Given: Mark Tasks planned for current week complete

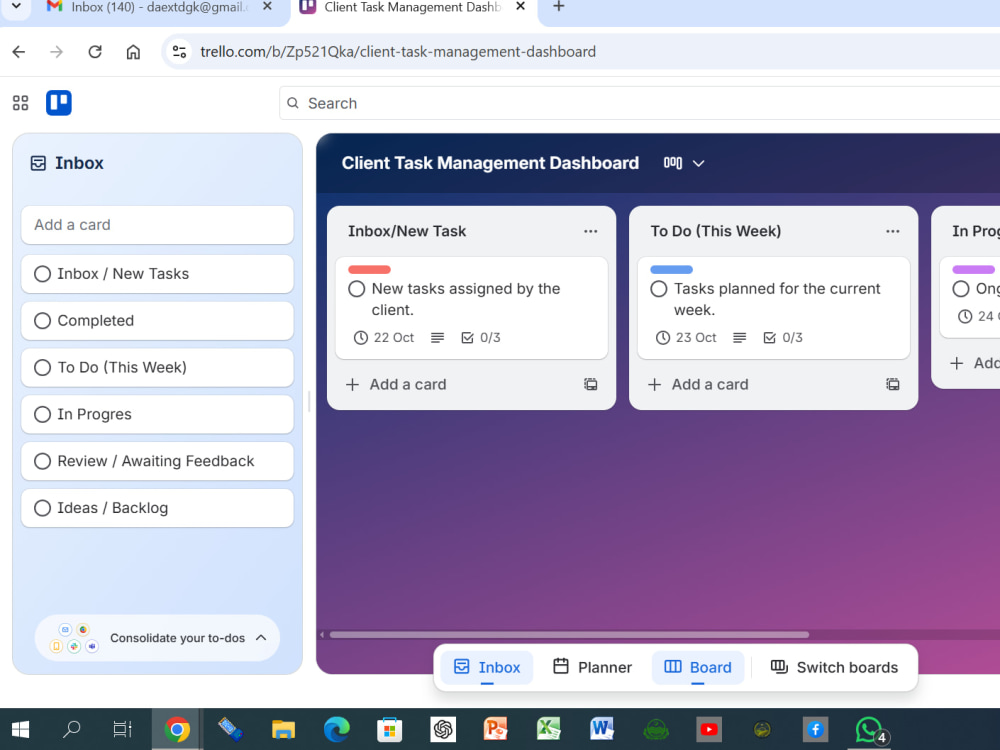Looking at the screenshot, I should (x=659, y=289).
